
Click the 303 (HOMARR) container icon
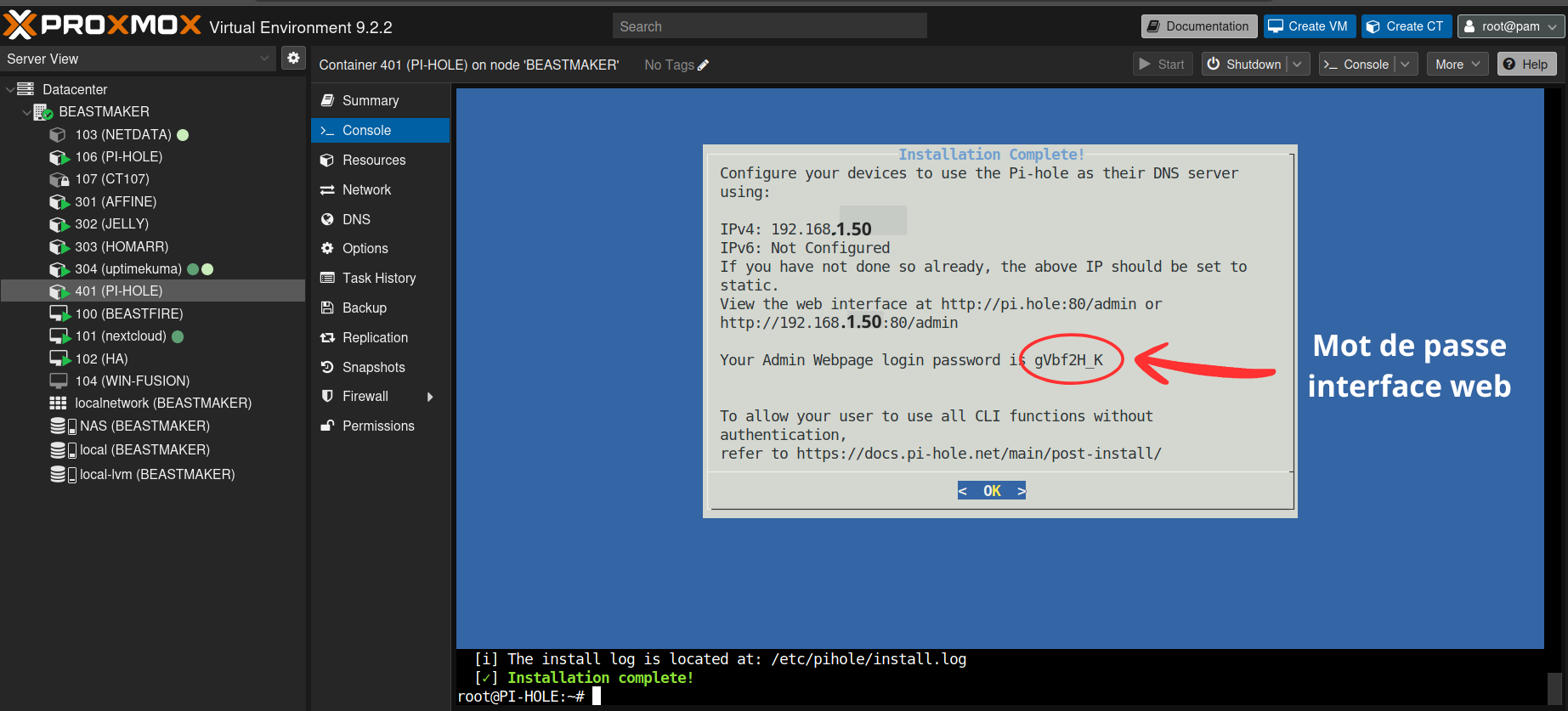(59, 247)
